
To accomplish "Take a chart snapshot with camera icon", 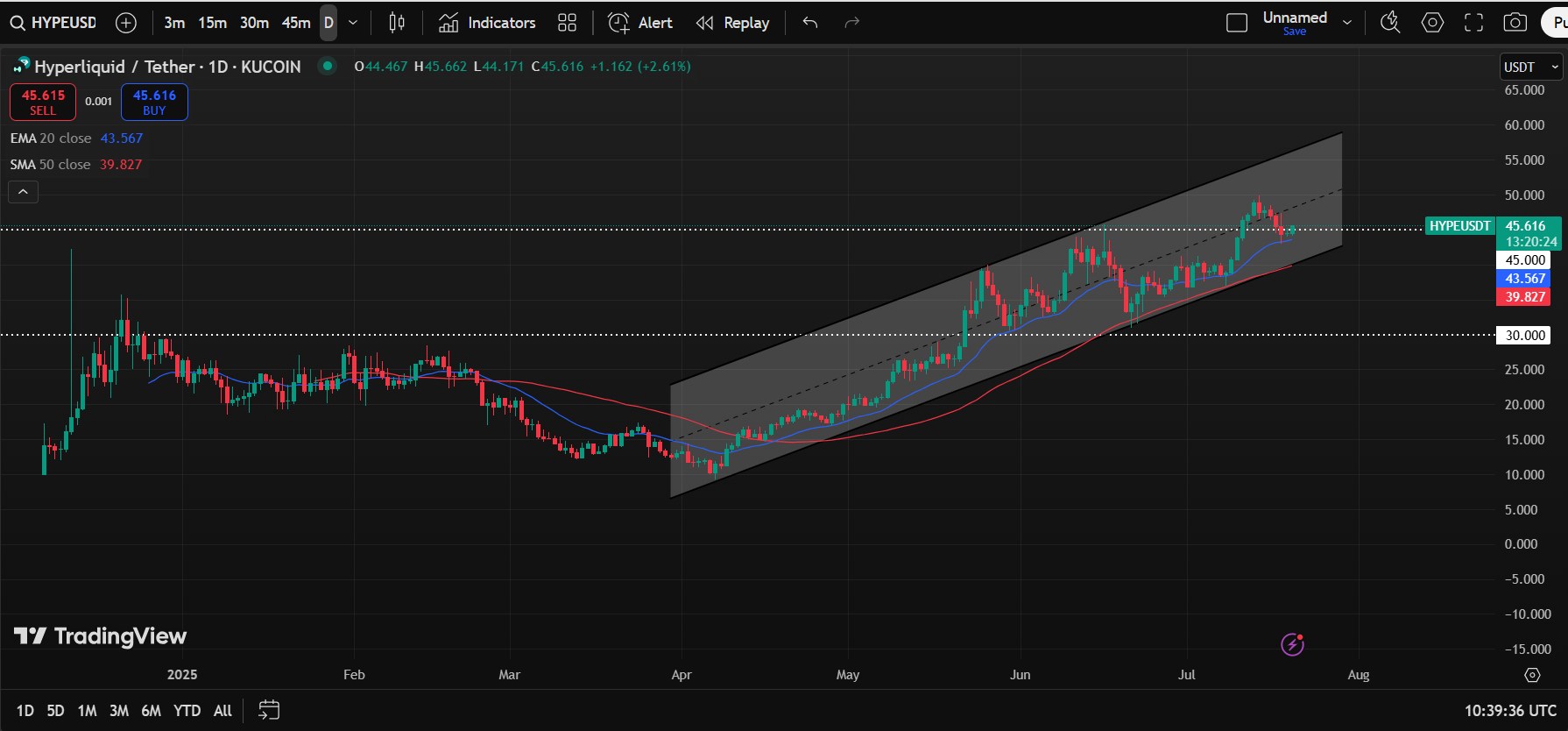I will coord(1515,23).
